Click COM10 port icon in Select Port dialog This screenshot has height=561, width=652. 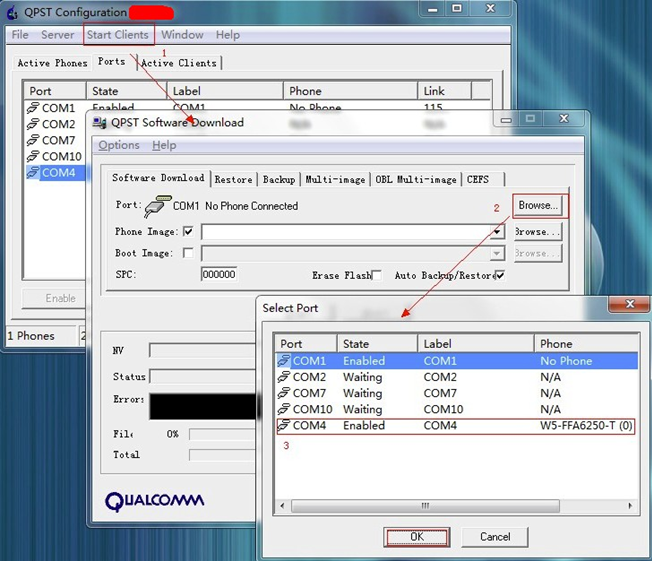(x=284, y=409)
